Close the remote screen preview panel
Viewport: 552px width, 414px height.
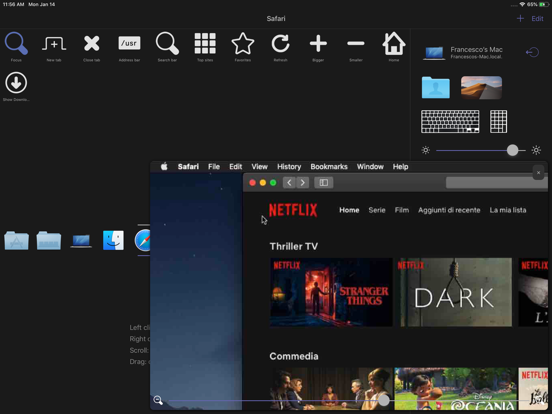[x=538, y=172]
